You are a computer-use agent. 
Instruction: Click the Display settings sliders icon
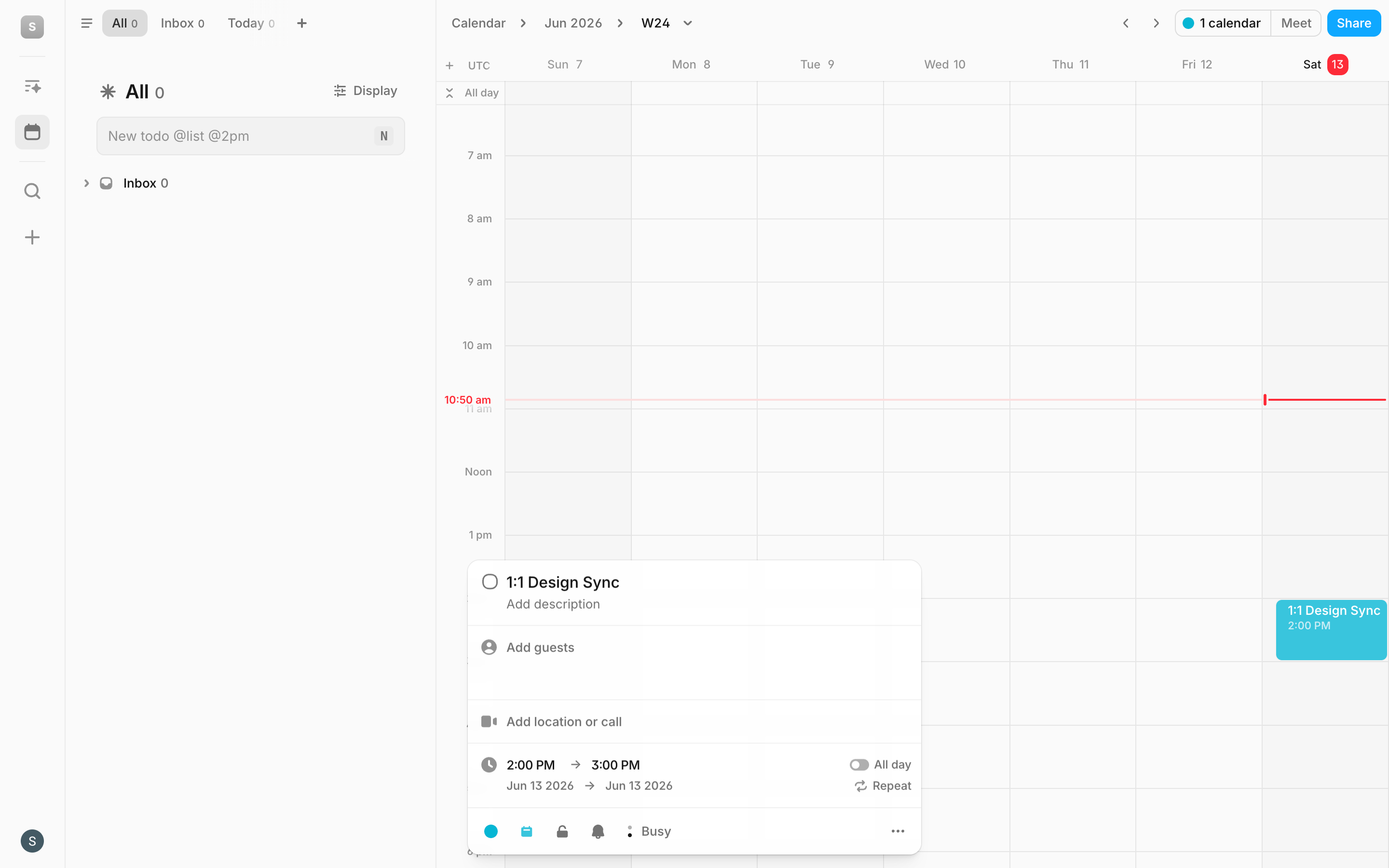340,91
